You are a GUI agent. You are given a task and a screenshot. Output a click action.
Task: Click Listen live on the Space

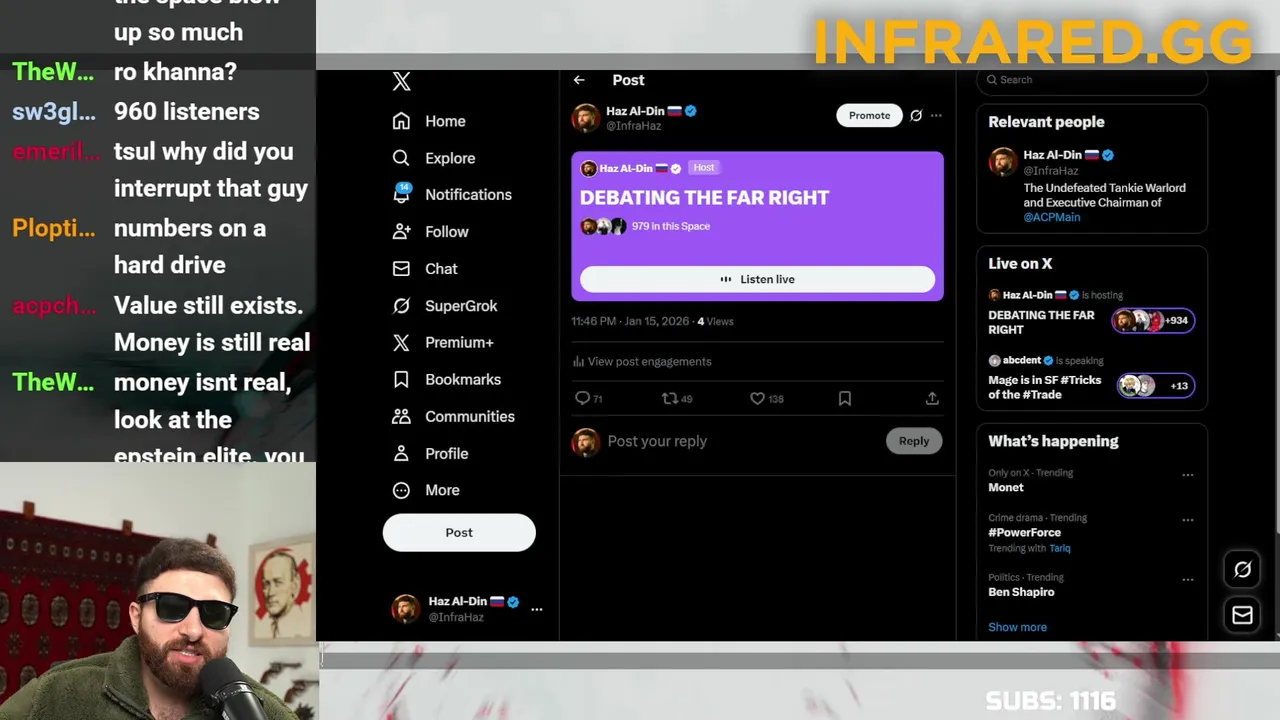click(x=757, y=280)
